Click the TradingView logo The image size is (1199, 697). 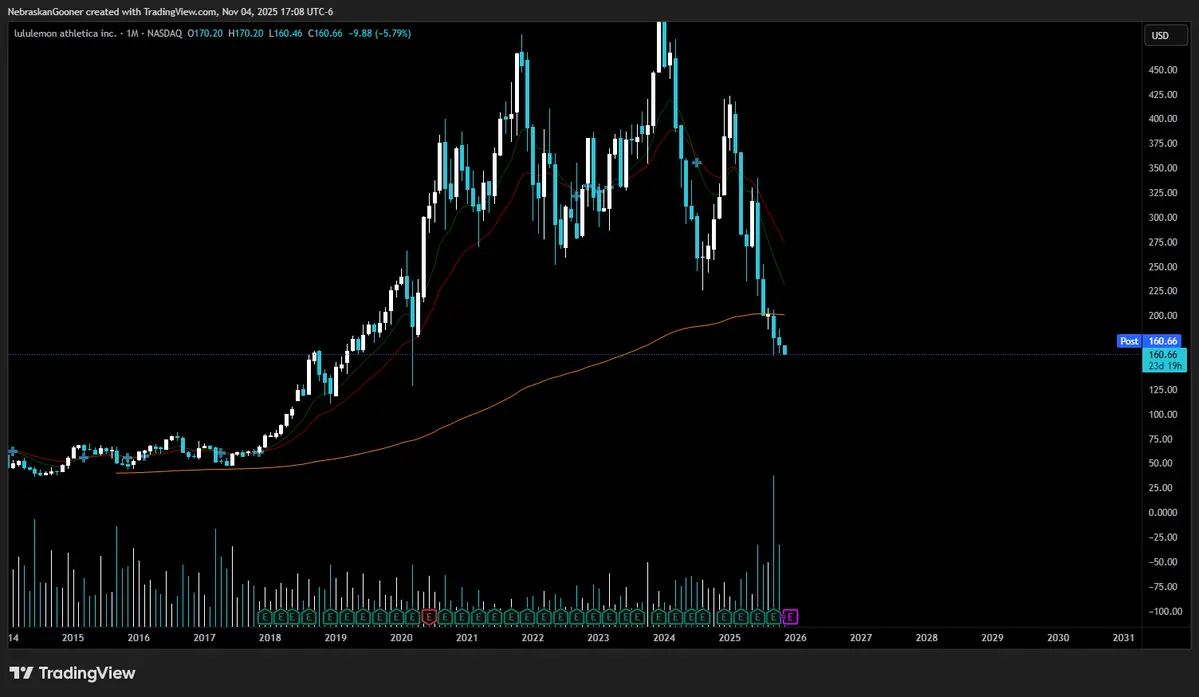click(72, 673)
